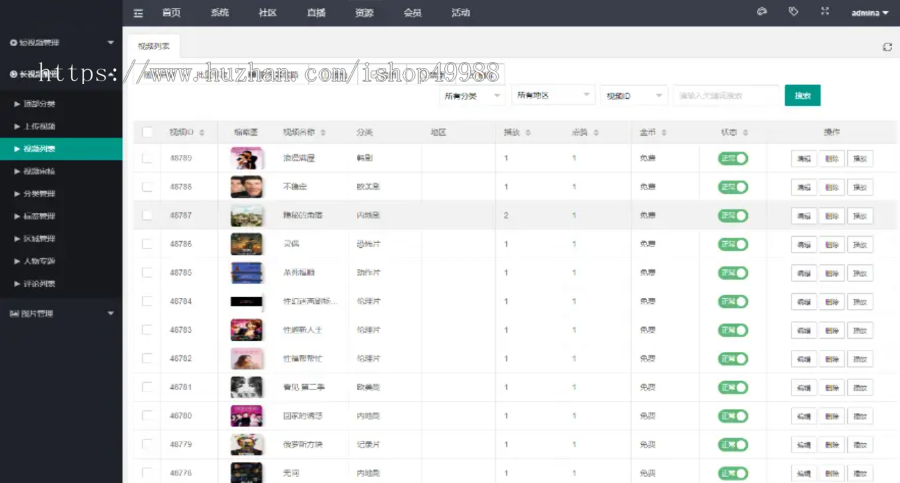900x483 pixels.
Task: Click thumbnail of video 48782
Action: 247,358
